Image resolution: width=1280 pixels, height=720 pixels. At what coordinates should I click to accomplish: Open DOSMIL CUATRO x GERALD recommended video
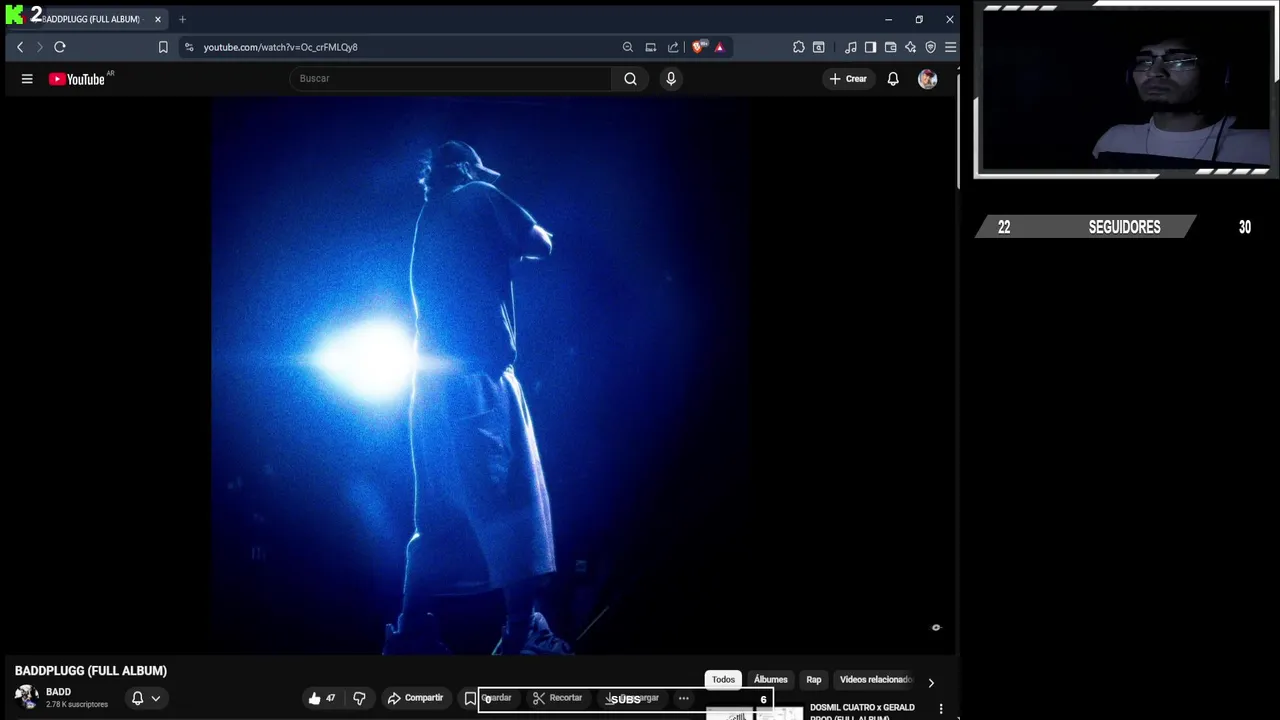[x=862, y=711]
